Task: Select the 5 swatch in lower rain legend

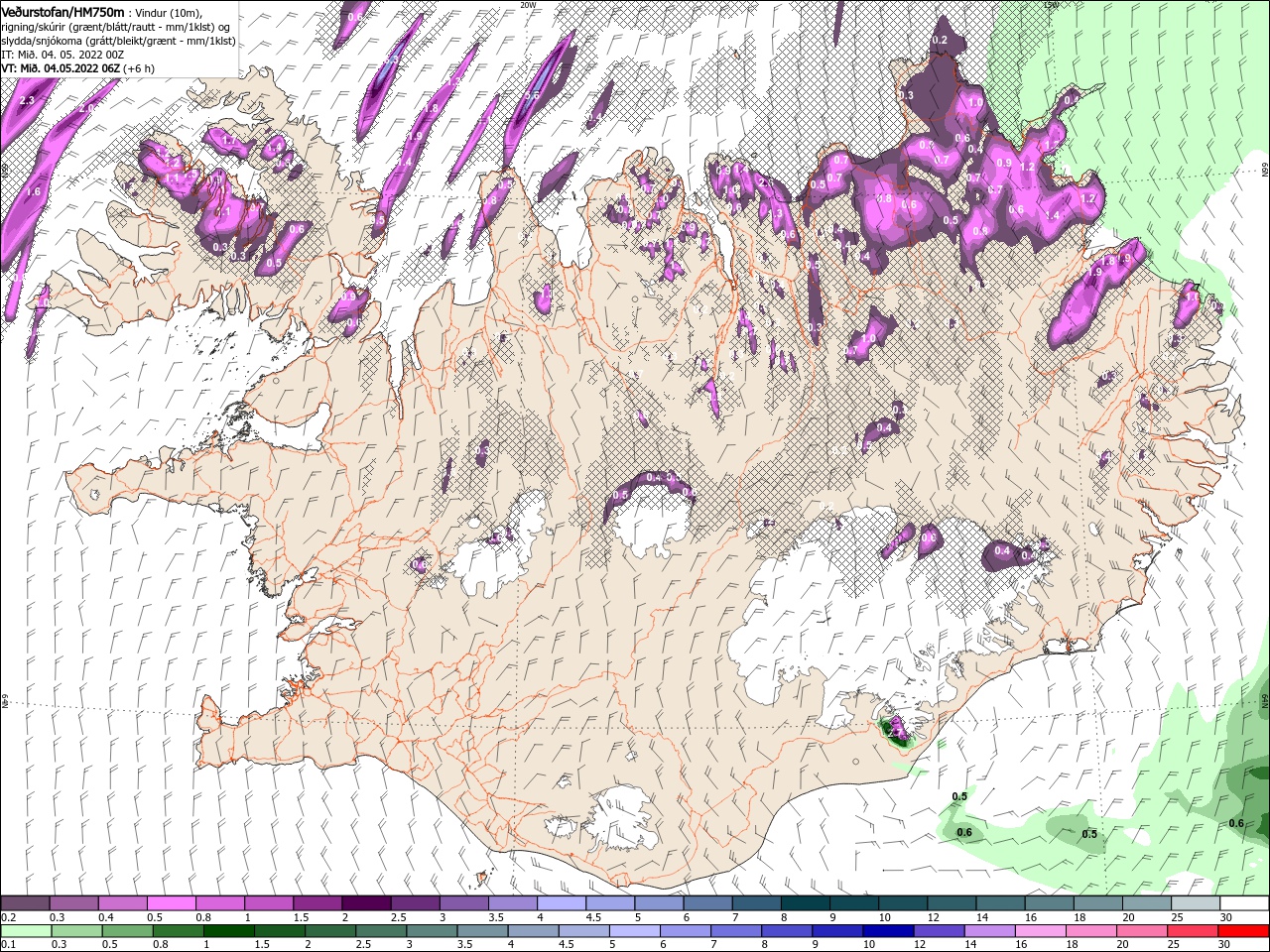Action: coord(635,931)
